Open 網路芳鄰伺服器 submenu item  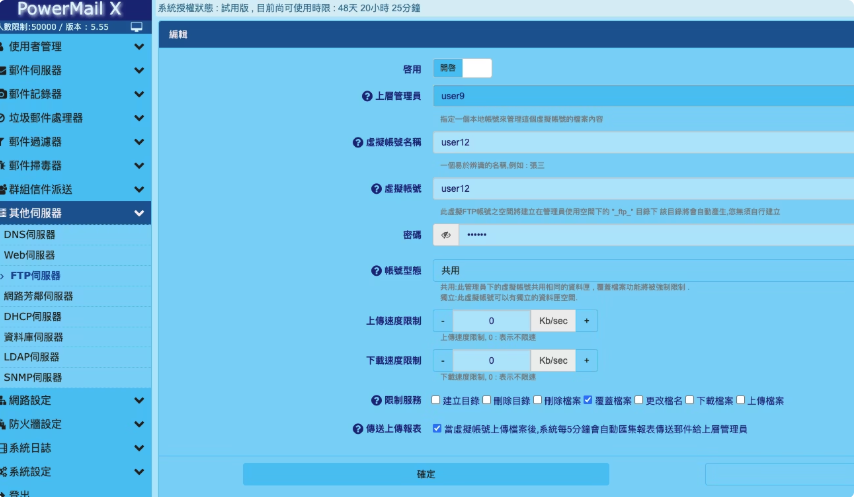(75, 296)
